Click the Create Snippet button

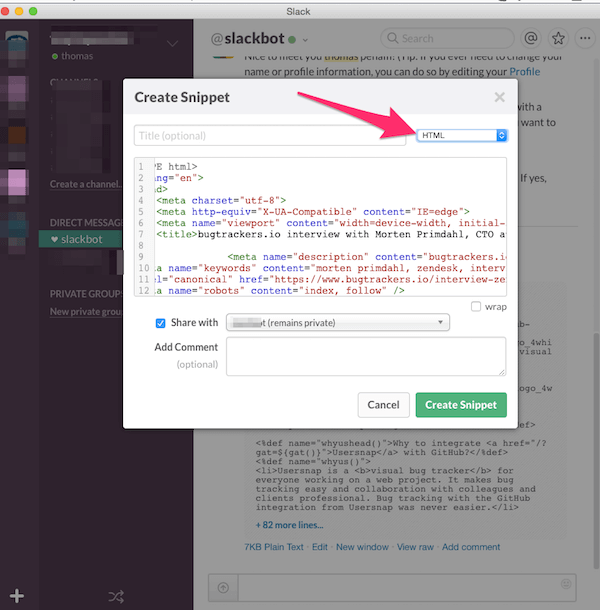pos(461,405)
